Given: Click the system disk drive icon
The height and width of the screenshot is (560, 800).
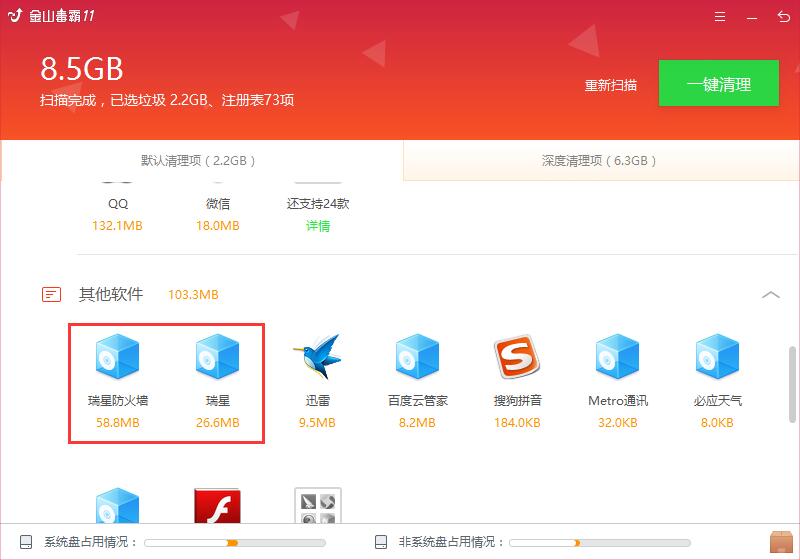Looking at the screenshot, I should point(26,542).
